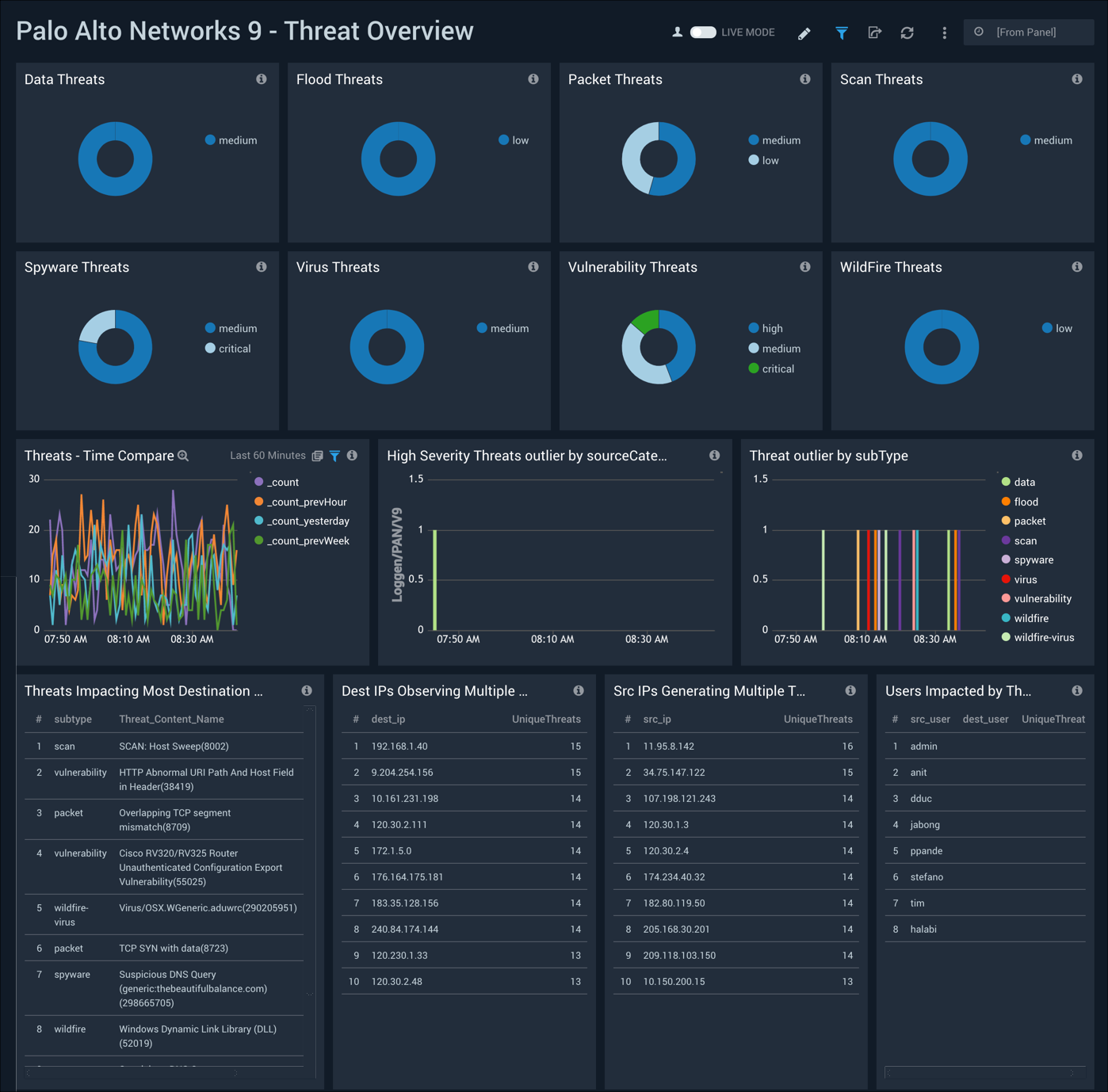Click the user icon beside the LIVE MODE switch
Screen dimensions: 1108x1092
[x=677, y=32]
